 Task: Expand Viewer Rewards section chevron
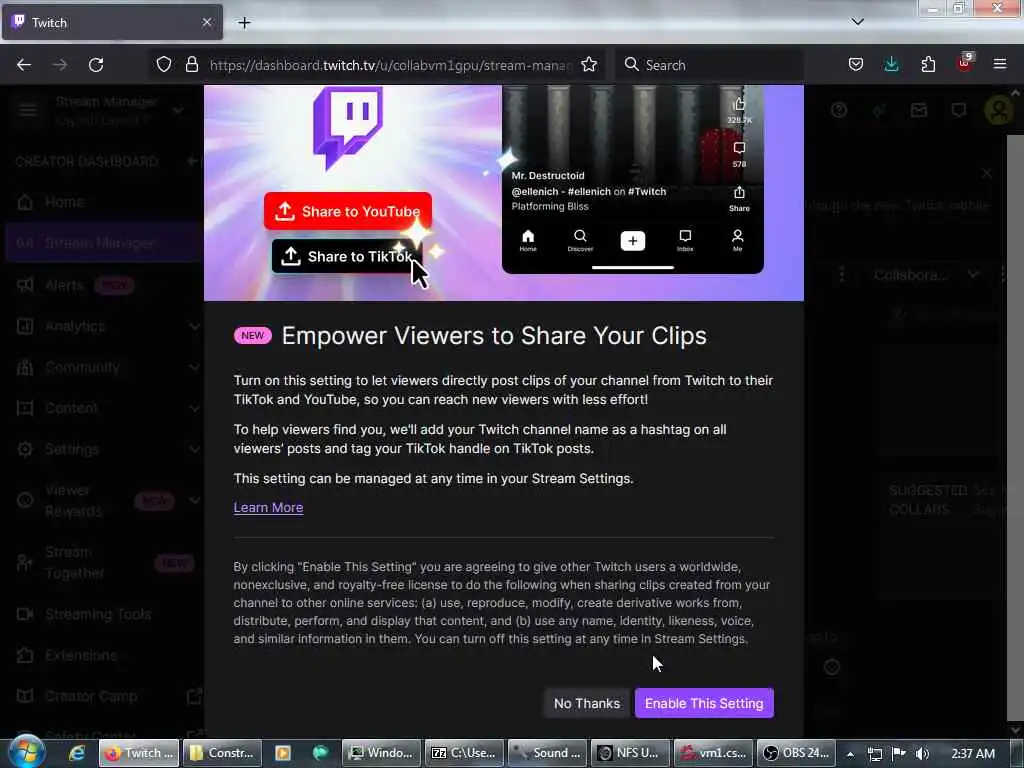coord(195,500)
